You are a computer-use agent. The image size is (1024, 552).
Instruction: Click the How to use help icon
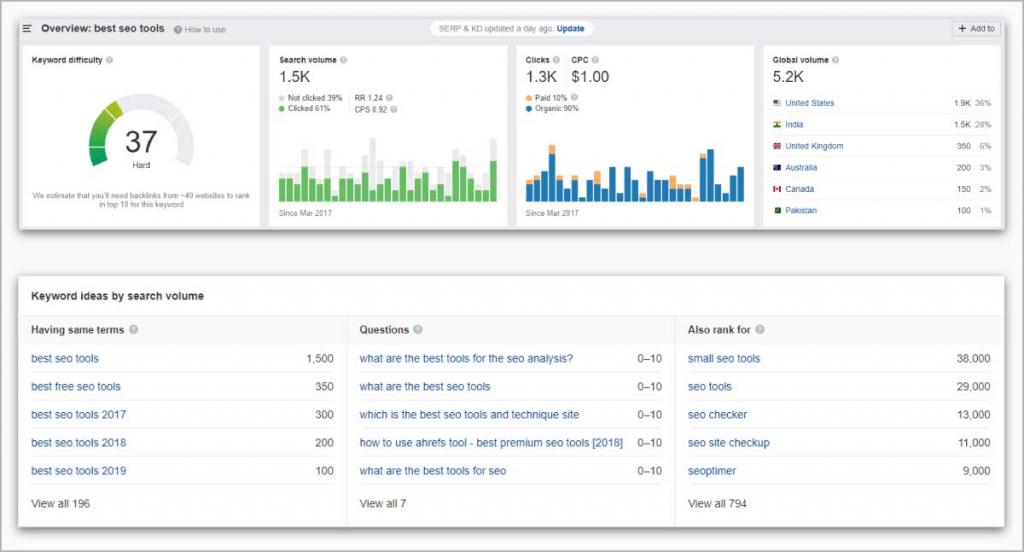click(x=178, y=29)
